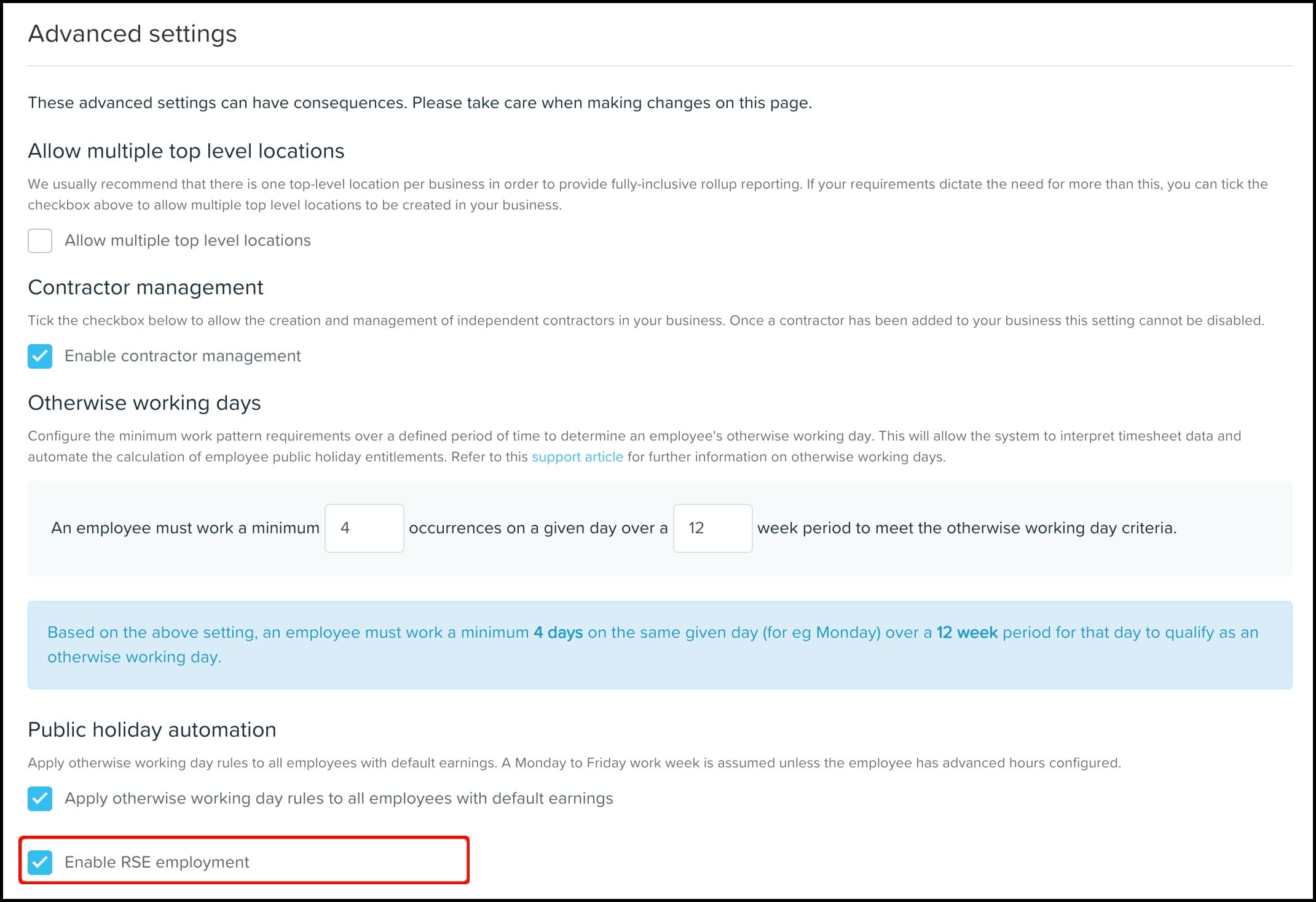The width and height of the screenshot is (1316, 902).
Task: Disable the Enable RSE employment checkbox
Action: (40, 863)
